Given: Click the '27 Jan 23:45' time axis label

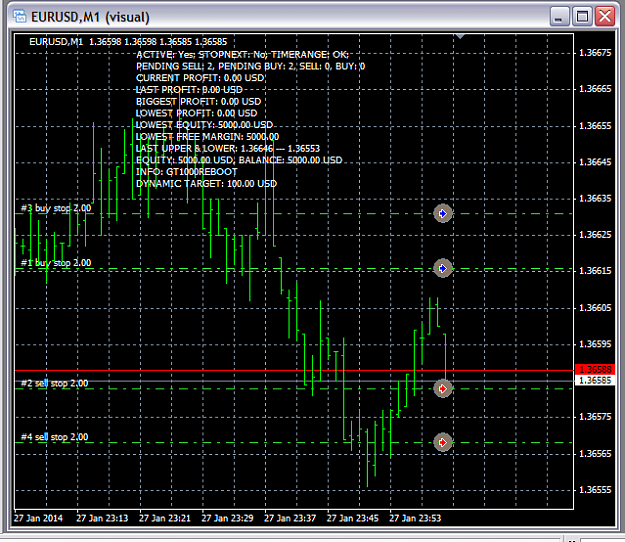Looking at the screenshot, I should 352,518.
